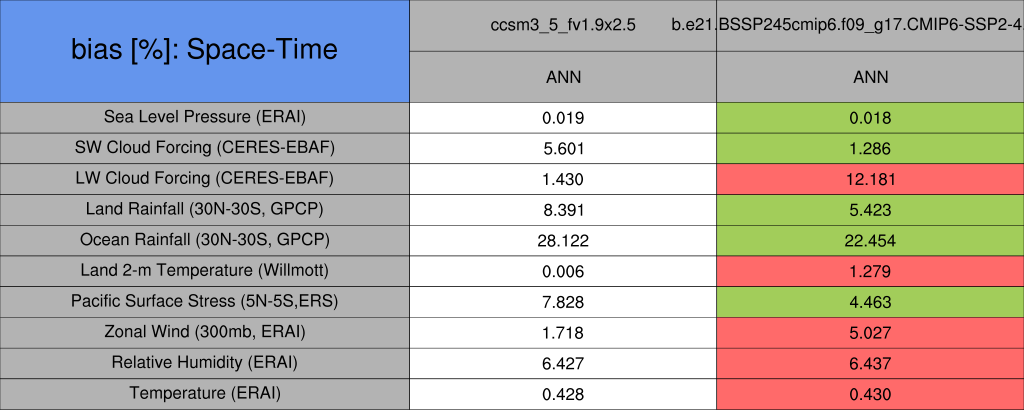This screenshot has height=410, width=1024.
Task: Select Land Rainfall (30N-30S, GPCP) row label
Action: [204, 210]
